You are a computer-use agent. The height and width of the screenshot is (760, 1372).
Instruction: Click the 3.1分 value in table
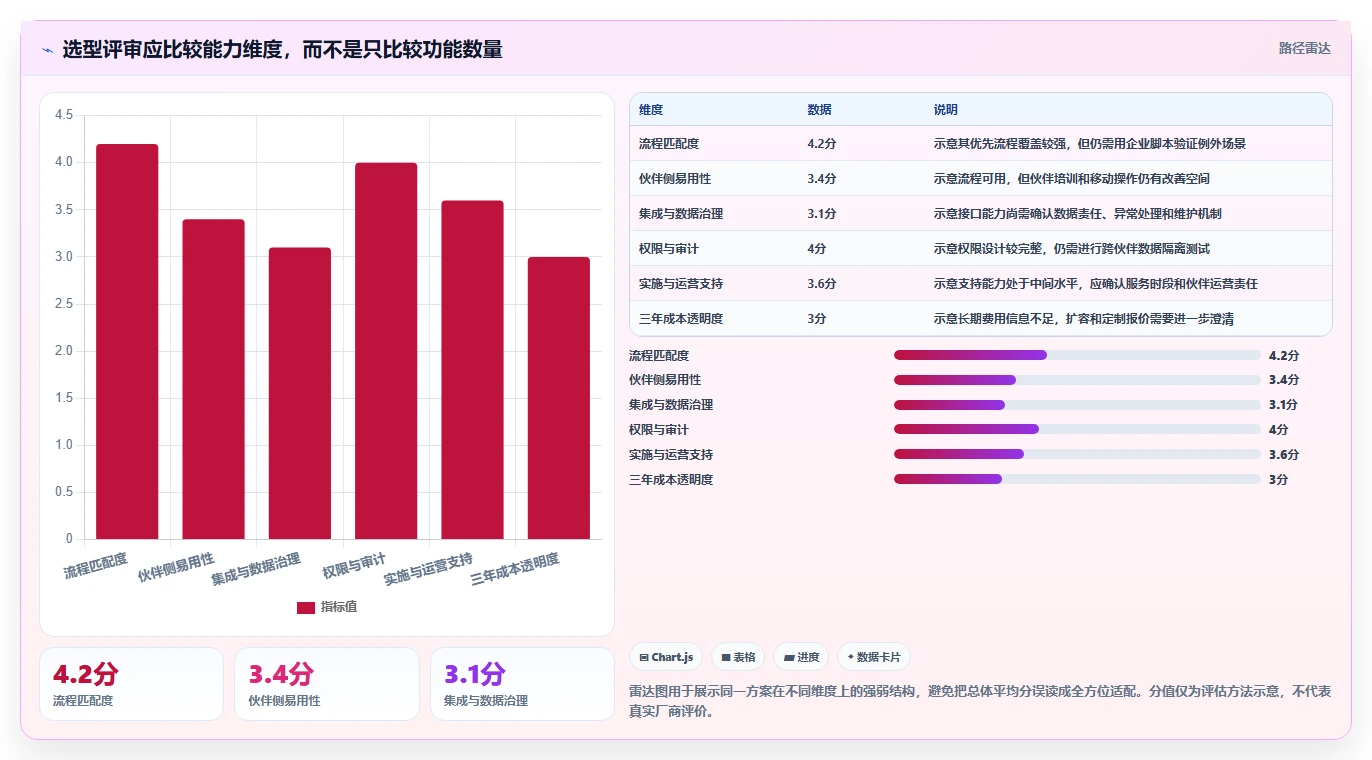pos(822,214)
